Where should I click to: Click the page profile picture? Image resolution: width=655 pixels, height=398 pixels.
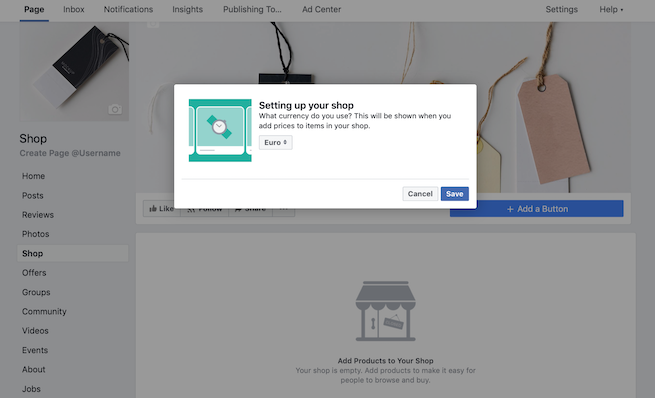tap(74, 71)
